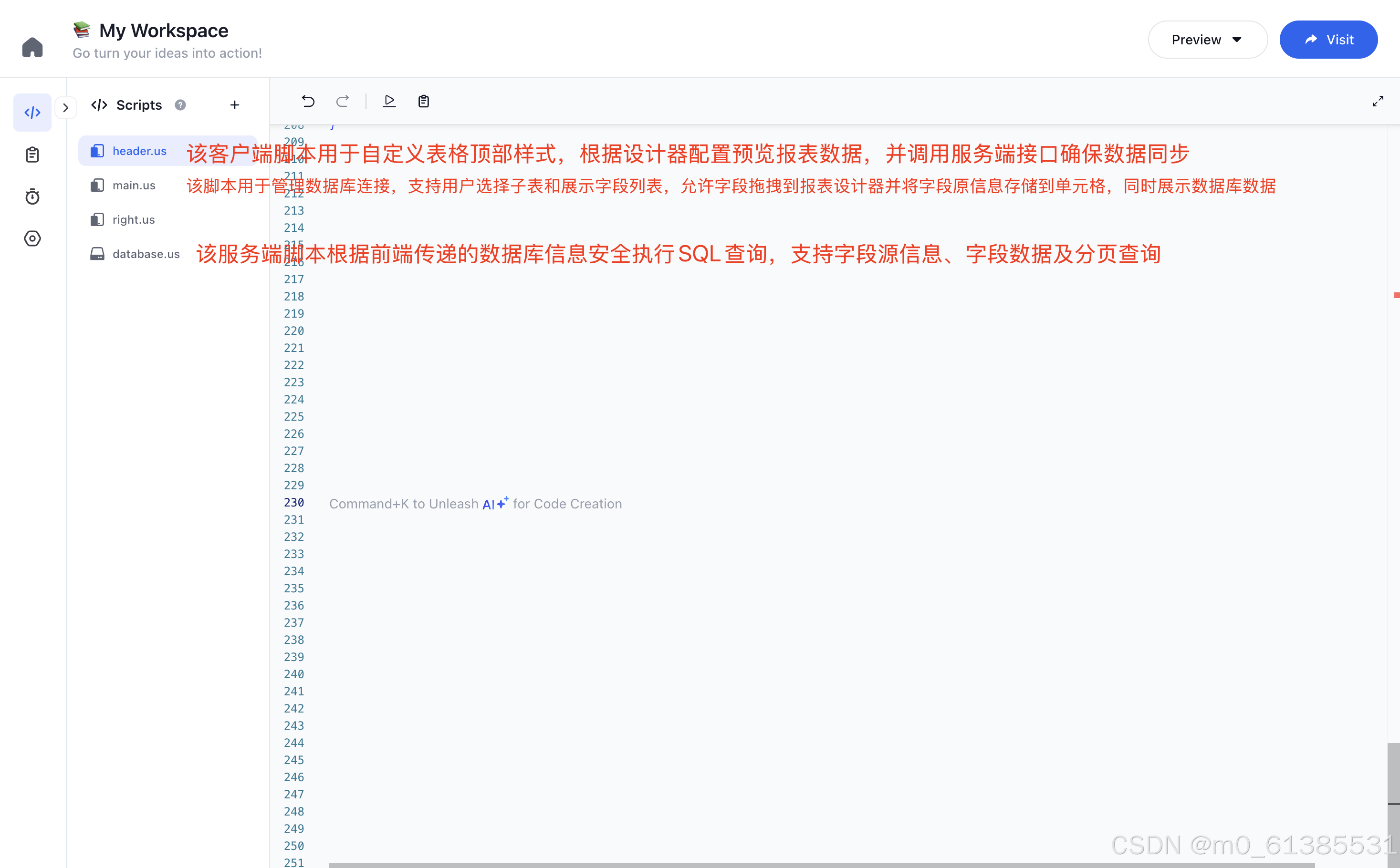1400x868 pixels.
Task: Open the clipboard sidebar icon
Action: coord(32,155)
